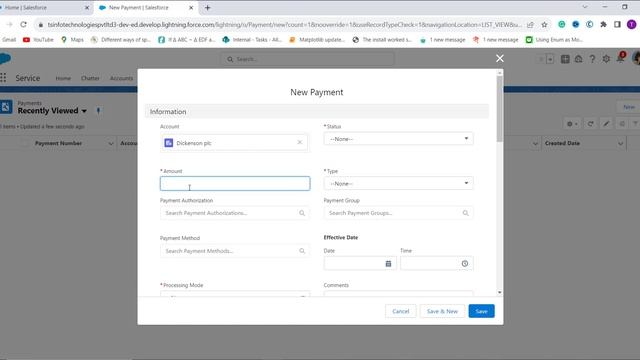640x360 pixels.
Task: Share this page icon in address bar
Action: (x=530, y=24)
